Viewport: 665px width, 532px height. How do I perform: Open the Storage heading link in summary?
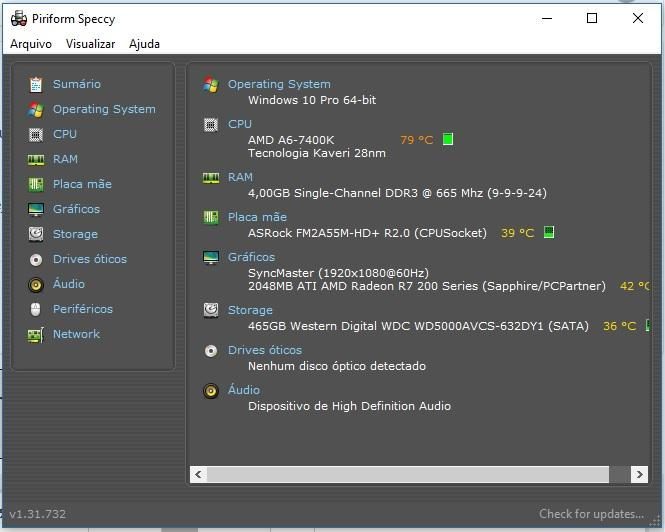pyautogui.click(x=250, y=310)
